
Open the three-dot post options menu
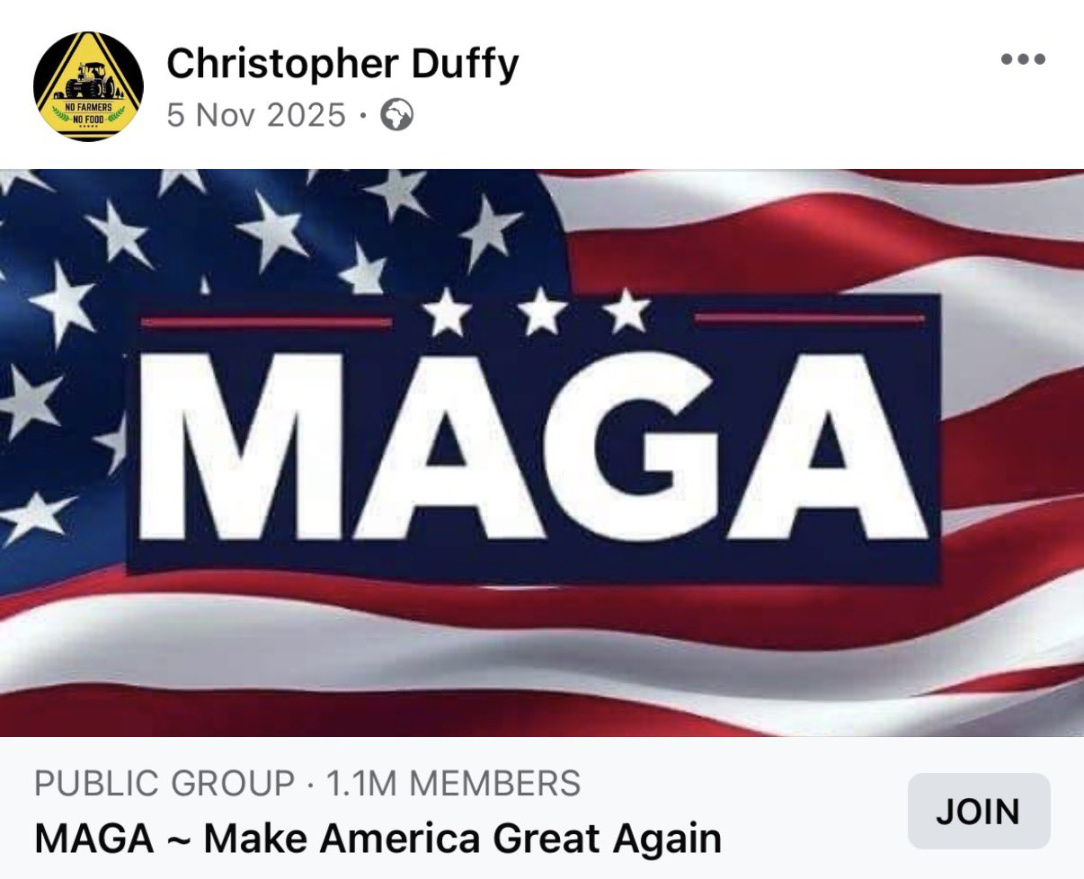[1023, 59]
